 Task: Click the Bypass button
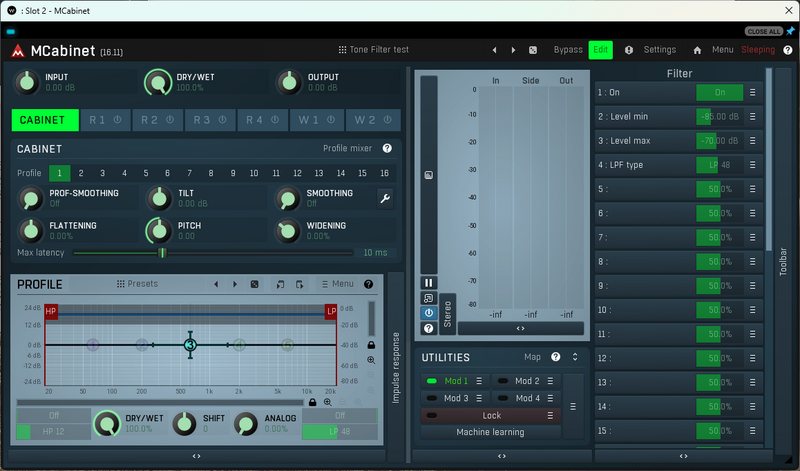568,49
